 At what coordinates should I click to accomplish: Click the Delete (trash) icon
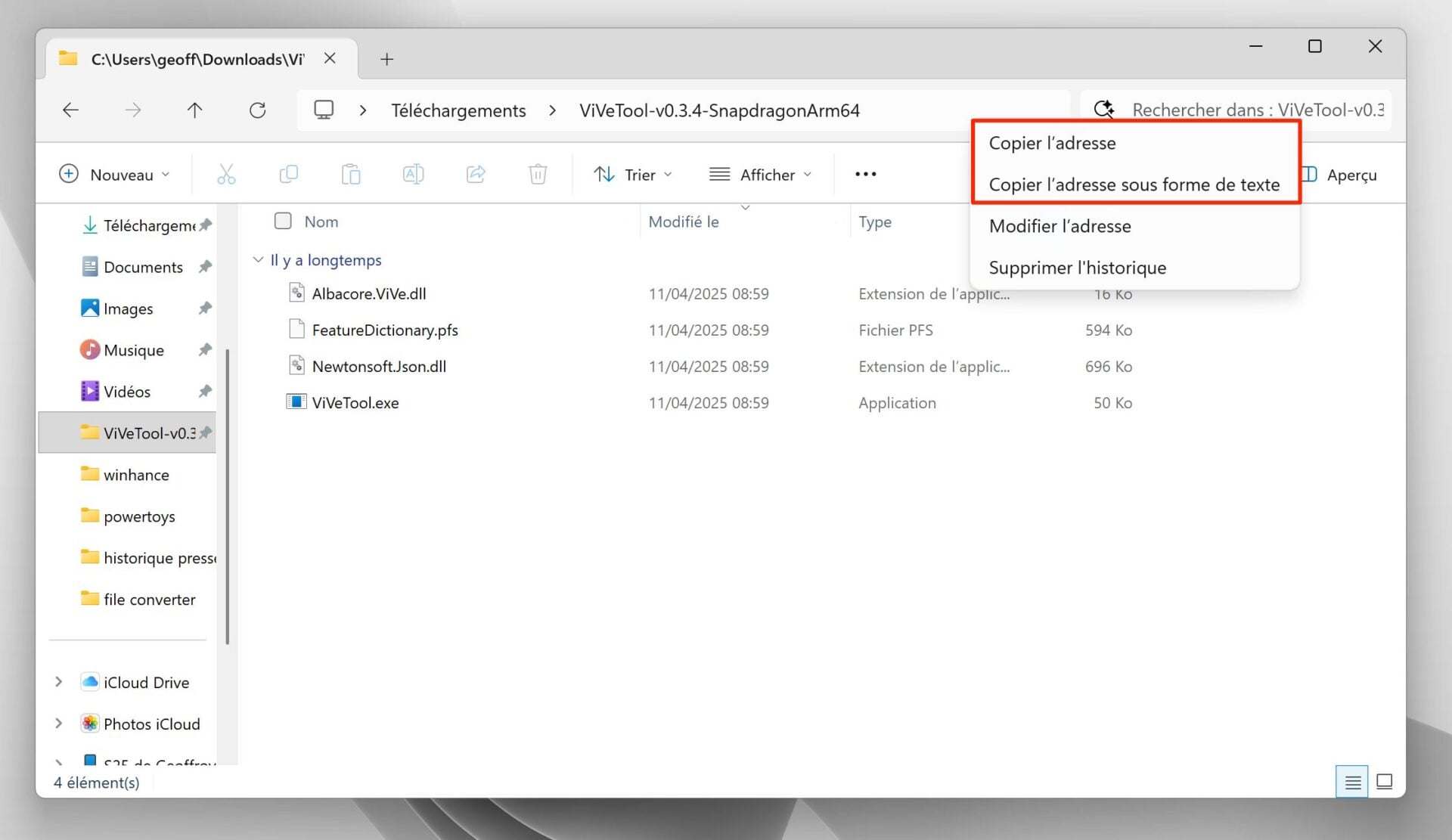(x=537, y=174)
